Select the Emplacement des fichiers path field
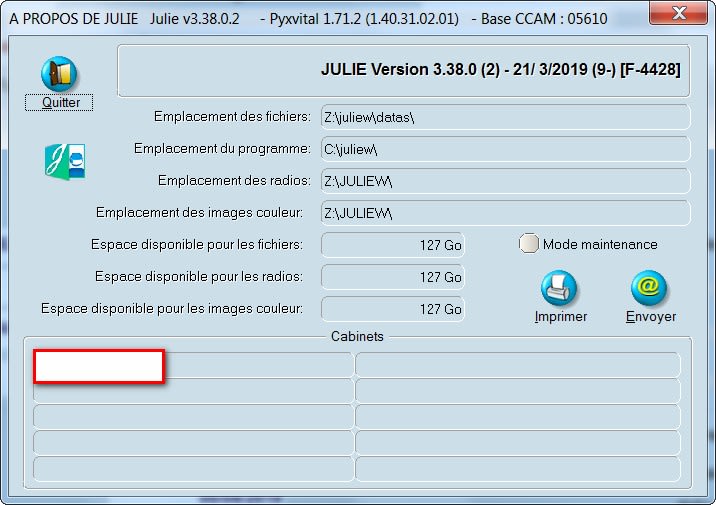 (505, 117)
